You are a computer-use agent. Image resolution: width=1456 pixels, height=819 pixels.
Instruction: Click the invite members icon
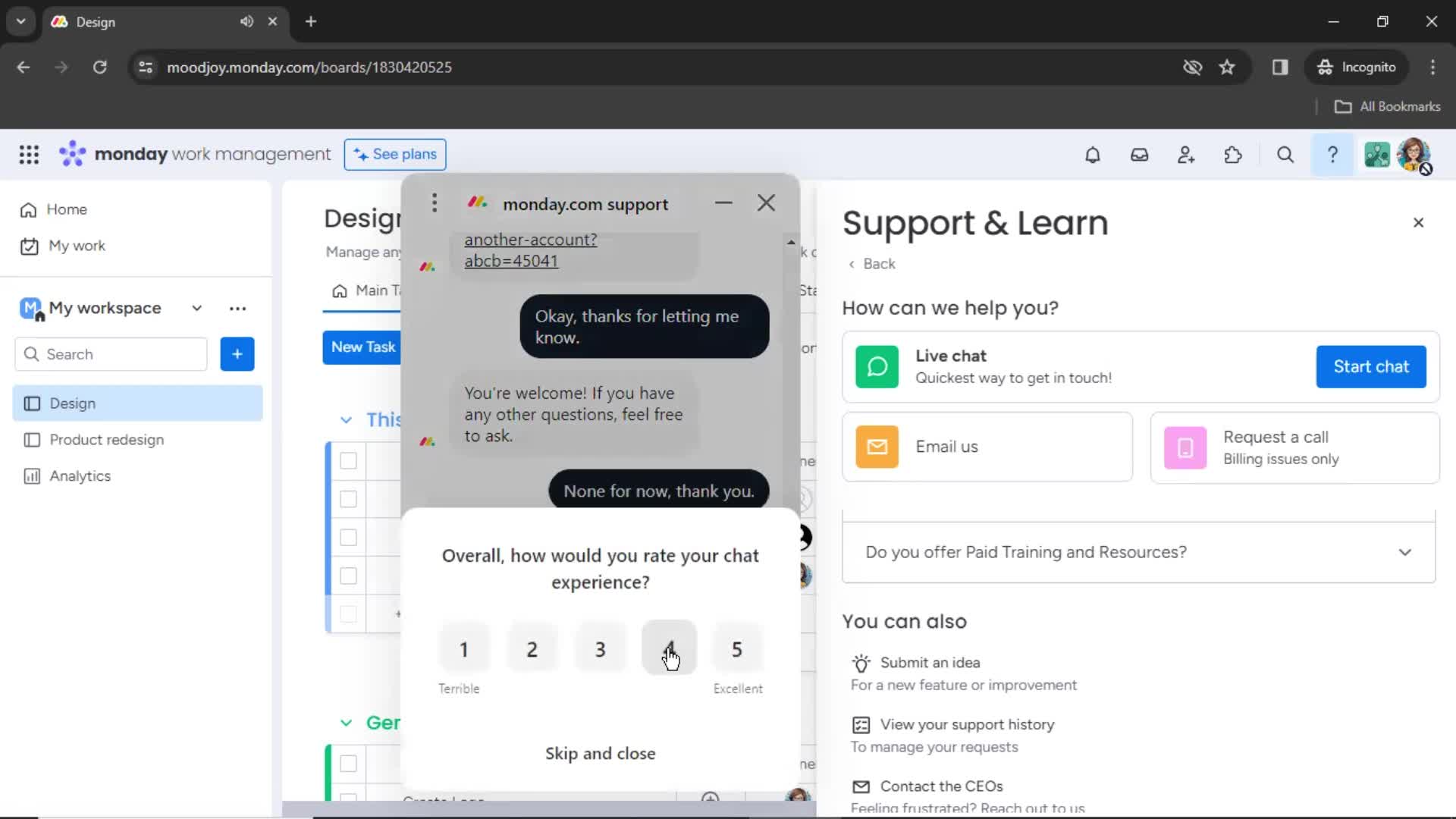pyautogui.click(x=1186, y=155)
